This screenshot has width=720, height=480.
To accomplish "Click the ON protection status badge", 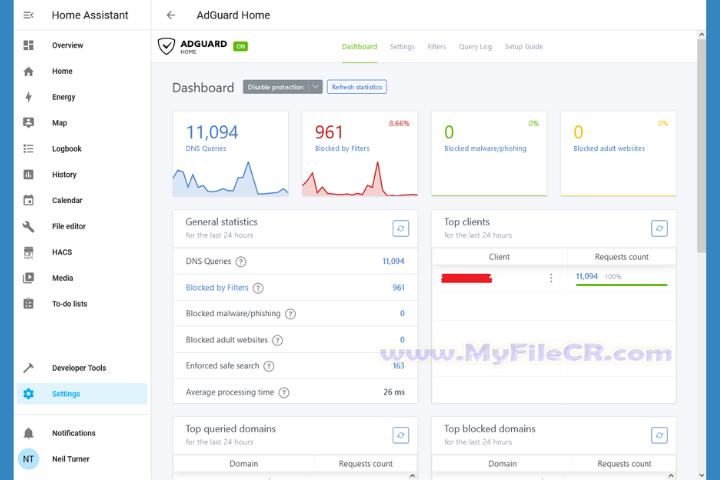I will pos(240,46).
